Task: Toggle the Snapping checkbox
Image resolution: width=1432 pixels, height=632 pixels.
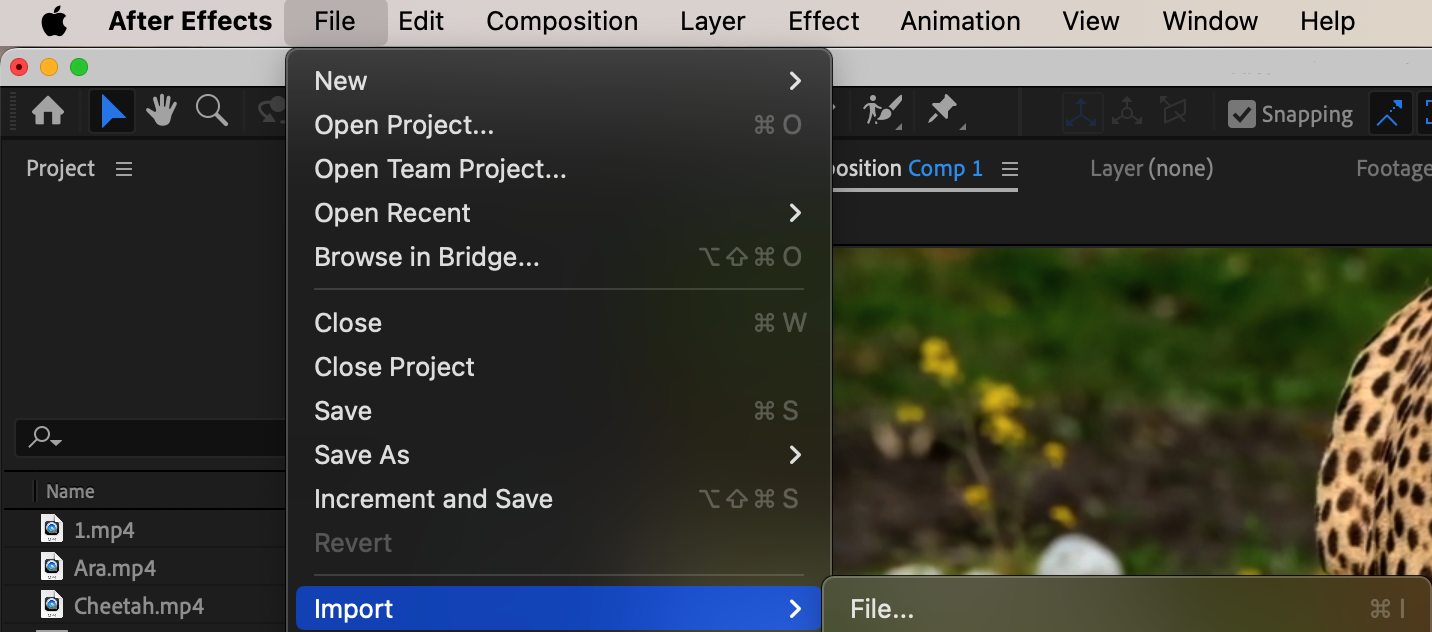Action: click(x=1242, y=114)
